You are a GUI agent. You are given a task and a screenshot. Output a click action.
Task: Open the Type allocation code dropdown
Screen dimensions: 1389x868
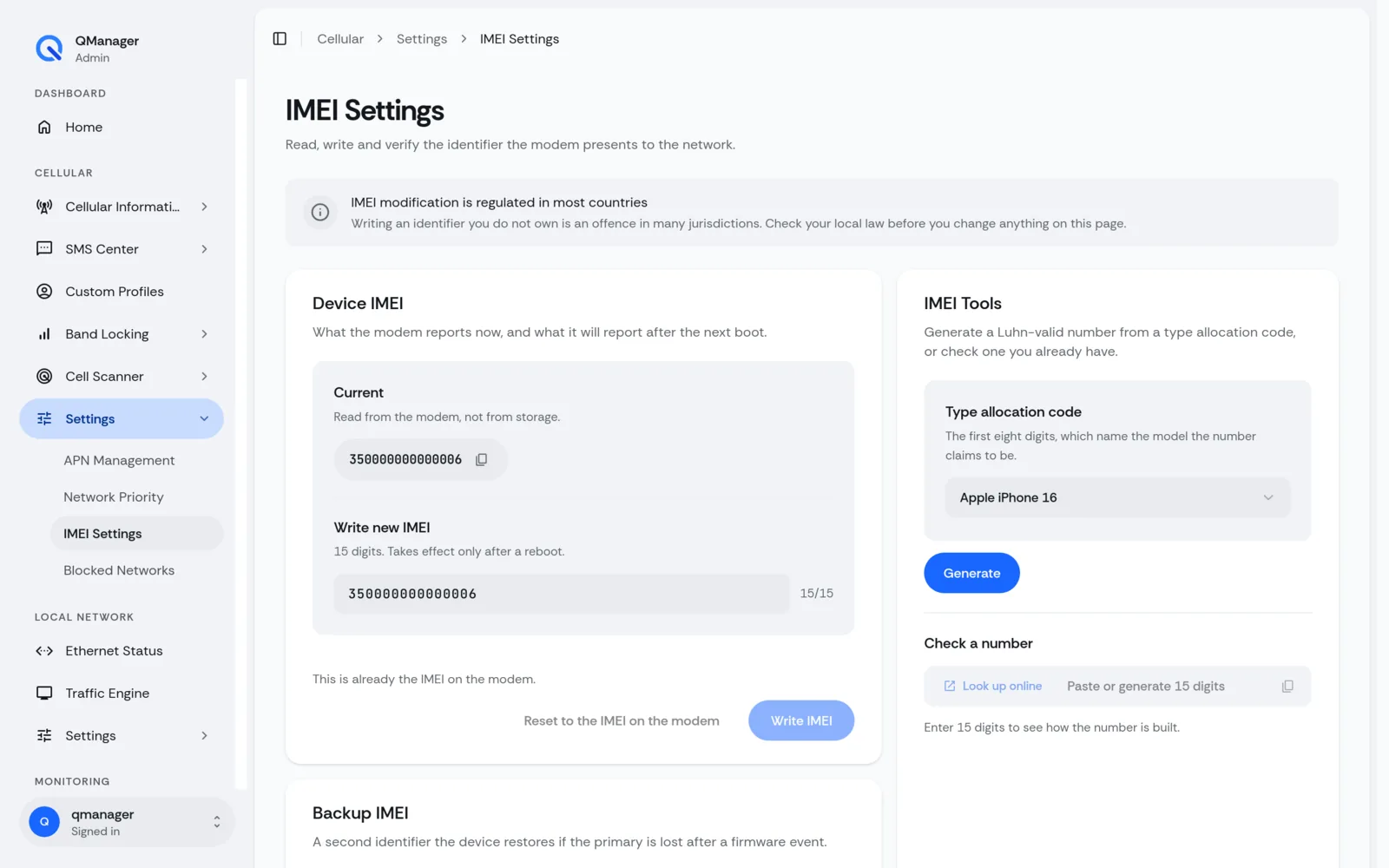[1117, 498]
